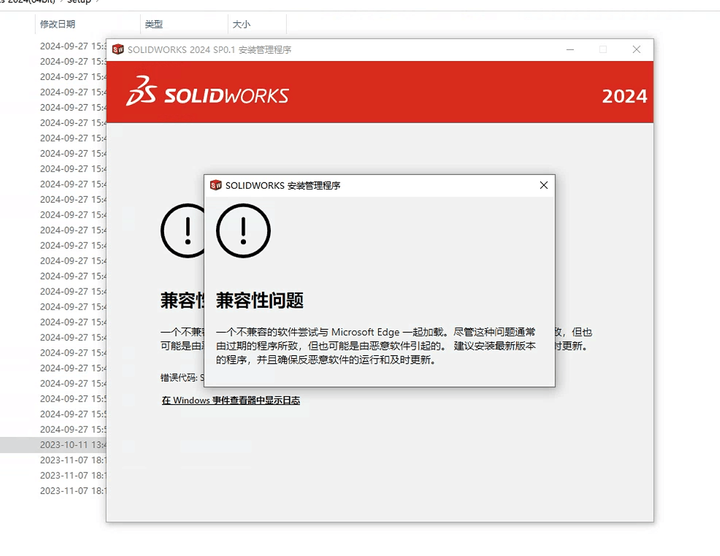Click the 兼容性问题 heading in the front dialog

260,301
